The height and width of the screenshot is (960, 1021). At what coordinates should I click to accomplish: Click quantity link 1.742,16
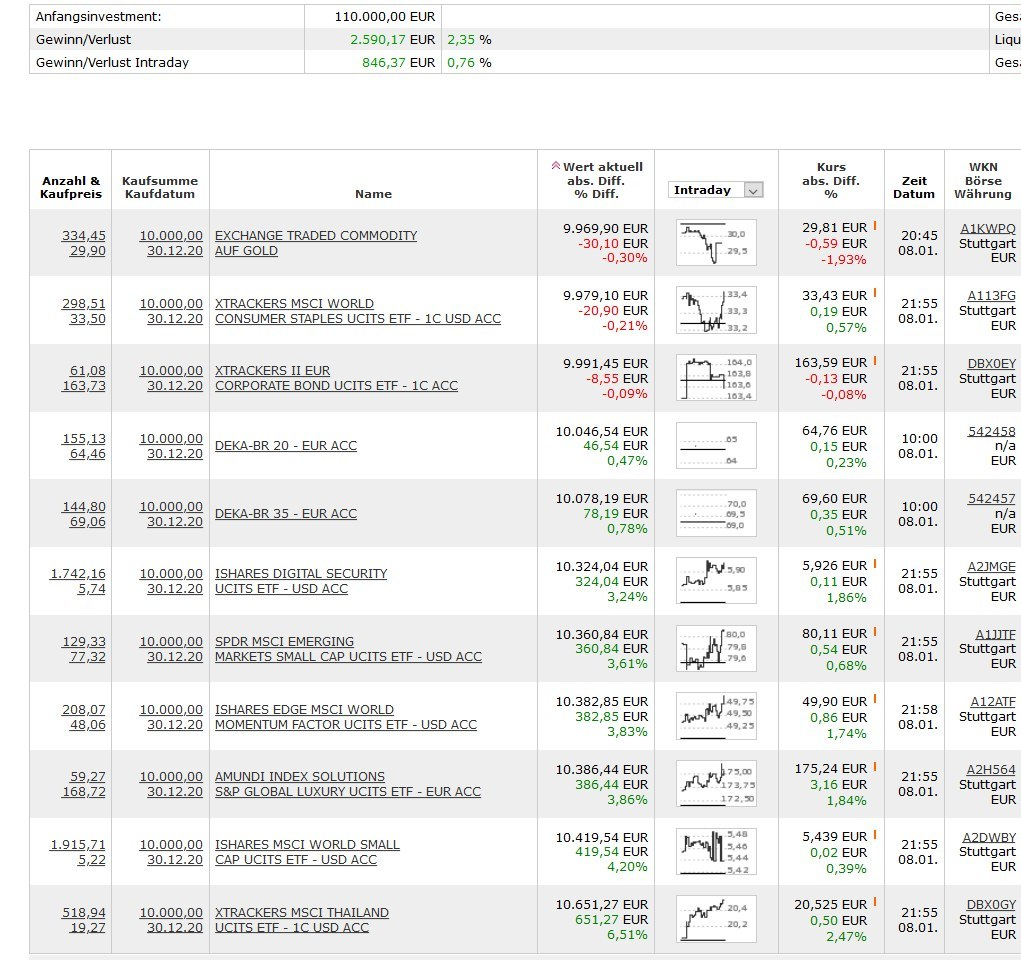77,574
